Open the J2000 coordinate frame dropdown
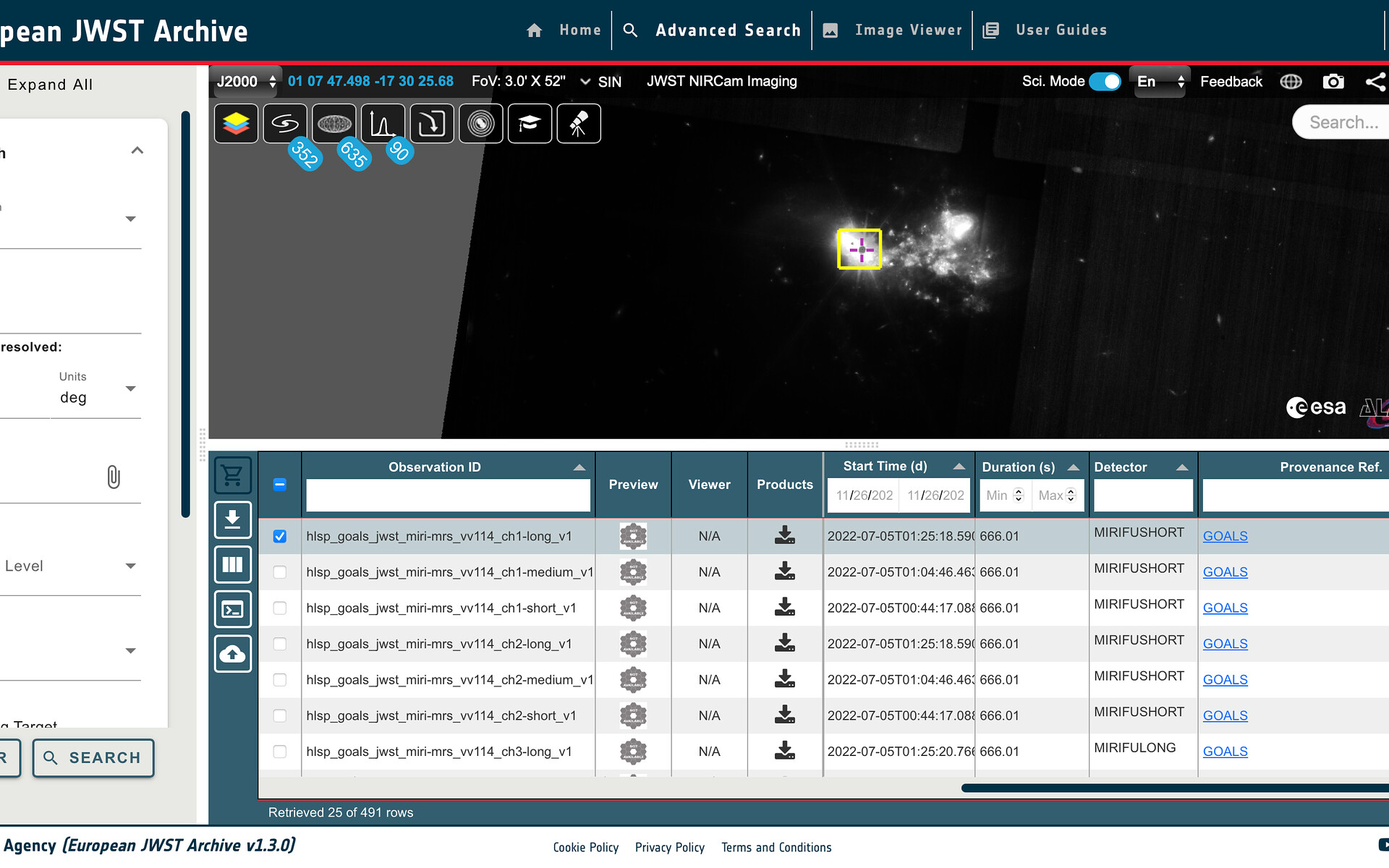Viewport: 1389px width, 868px height. point(246,82)
